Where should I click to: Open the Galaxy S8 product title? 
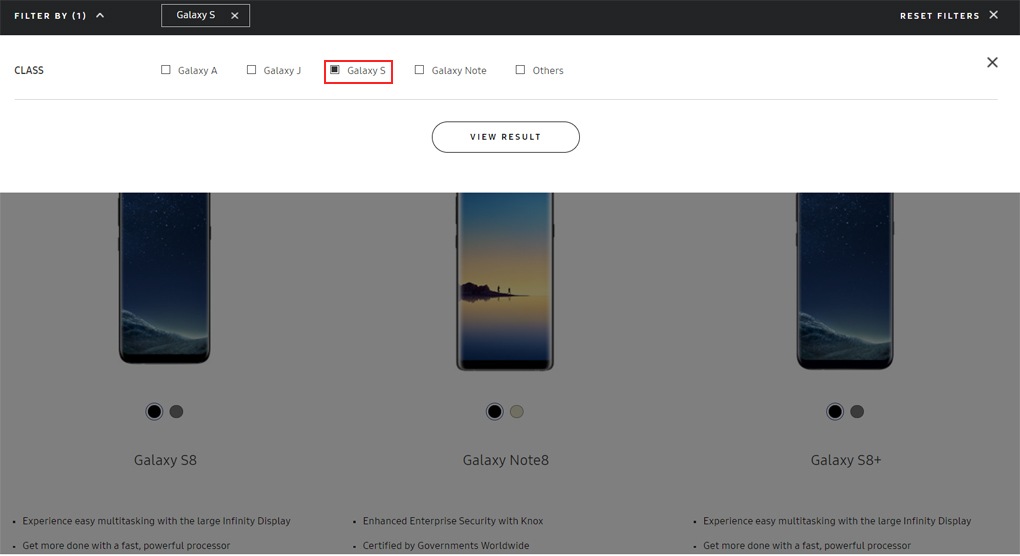pos(165,460)
